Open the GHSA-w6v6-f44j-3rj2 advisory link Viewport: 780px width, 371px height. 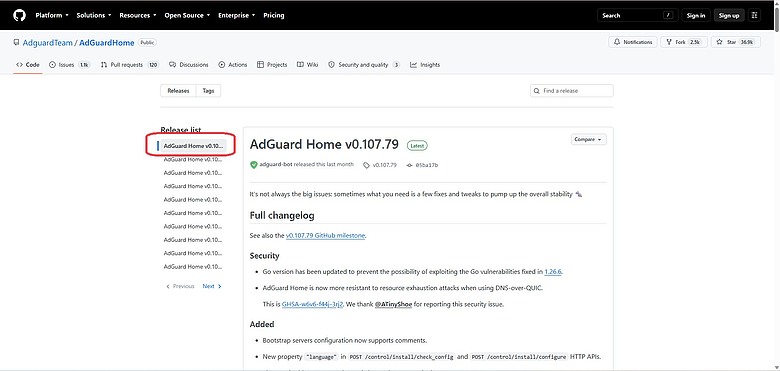point(312,304)
